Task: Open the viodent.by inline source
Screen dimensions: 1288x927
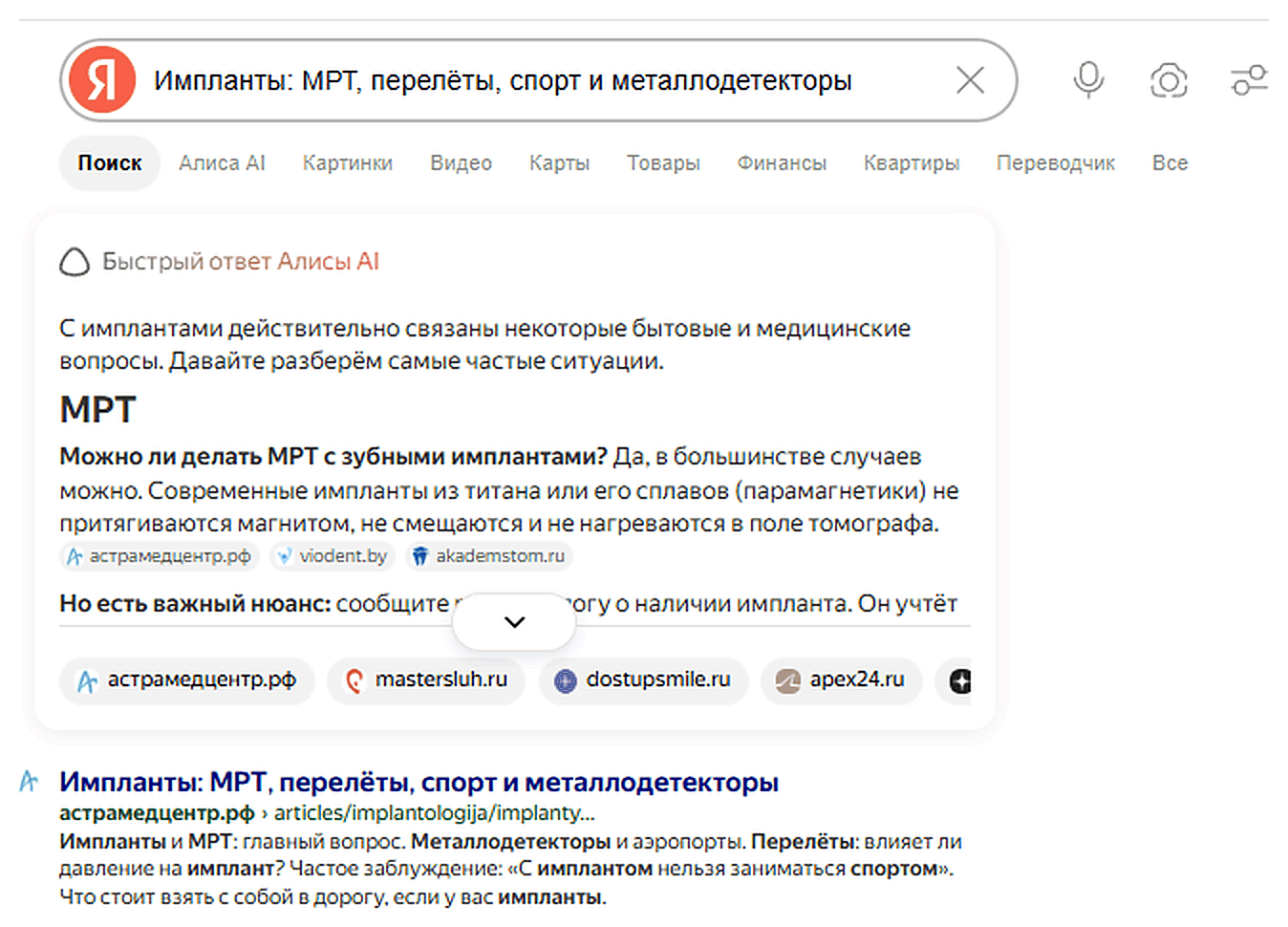Action: point(333,556)
